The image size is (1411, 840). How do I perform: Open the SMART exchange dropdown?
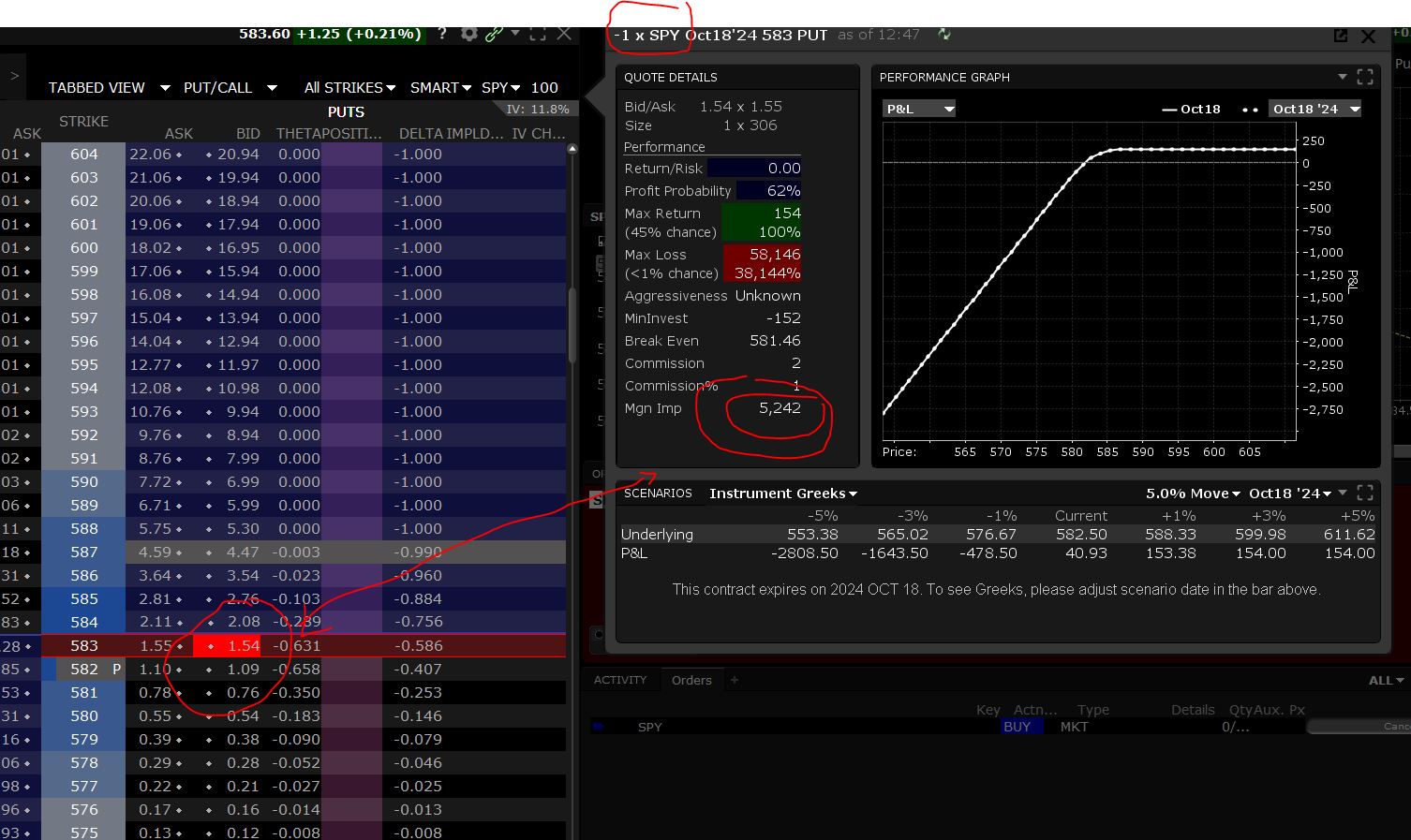(x=440, y=87)
